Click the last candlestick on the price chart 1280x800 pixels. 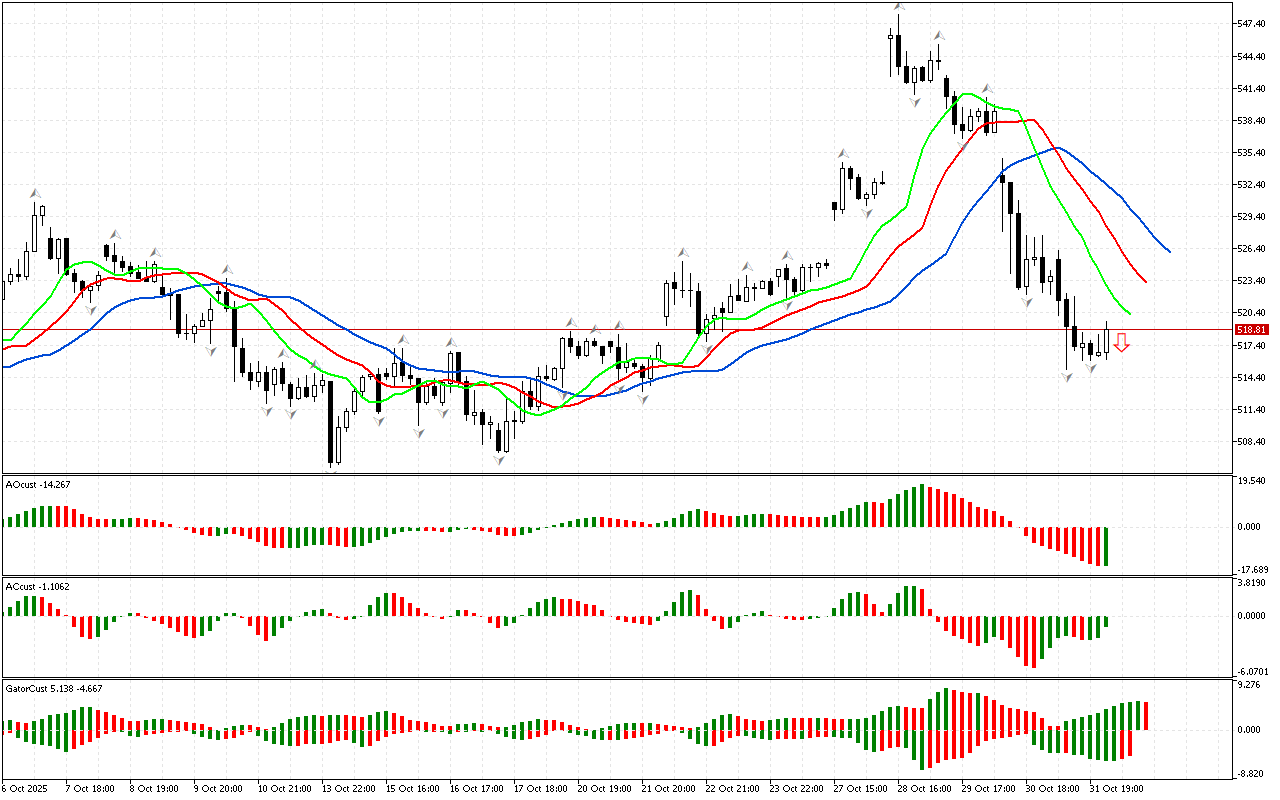(1106, 340)
